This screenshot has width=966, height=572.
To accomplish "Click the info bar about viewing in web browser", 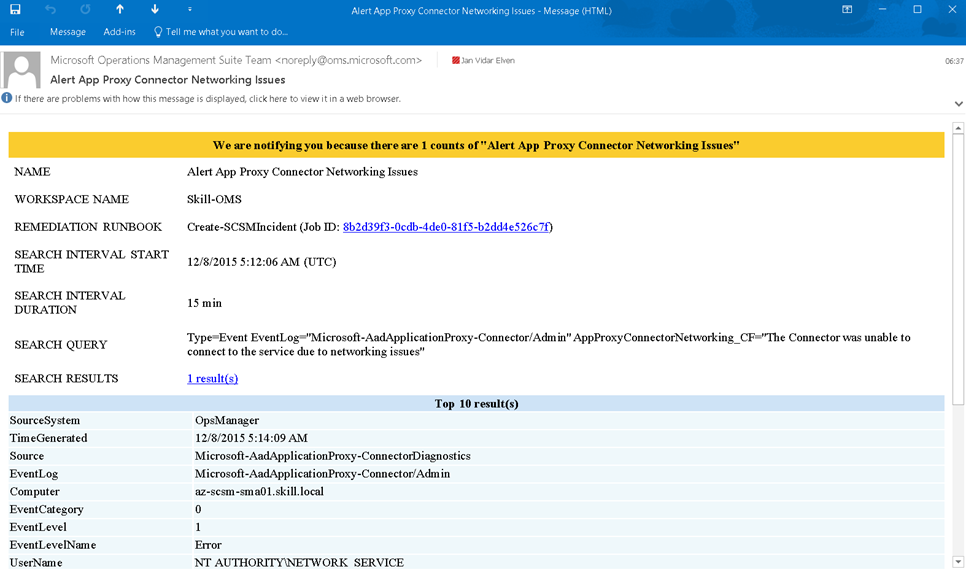I will click(x=208, y=99).
